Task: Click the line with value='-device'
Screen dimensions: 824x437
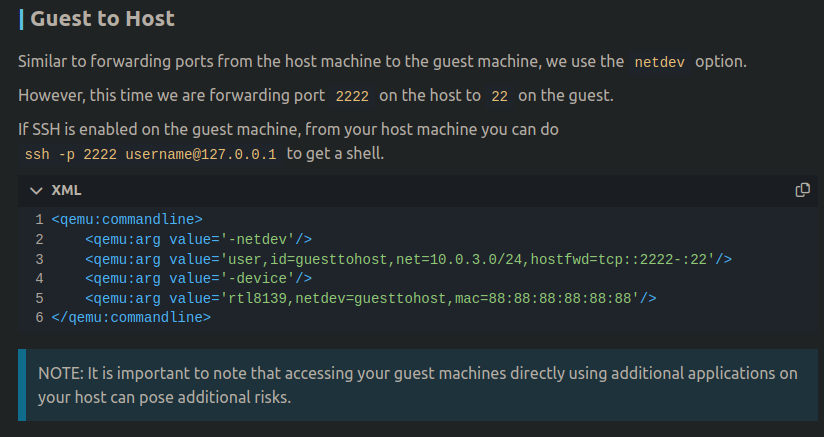Action: click(x=199, y=278)
